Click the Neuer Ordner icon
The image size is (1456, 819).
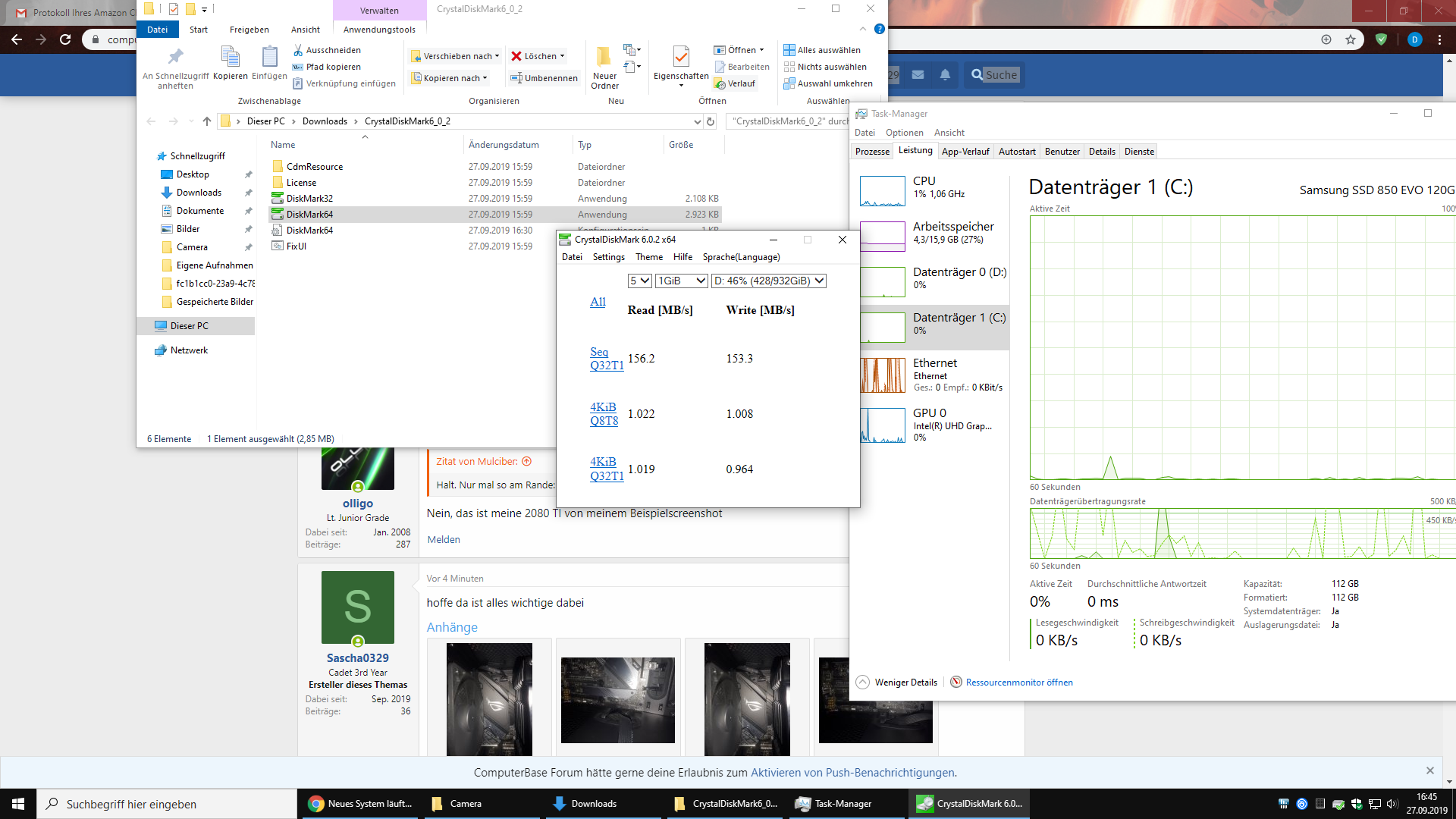[x=604, y=57]
